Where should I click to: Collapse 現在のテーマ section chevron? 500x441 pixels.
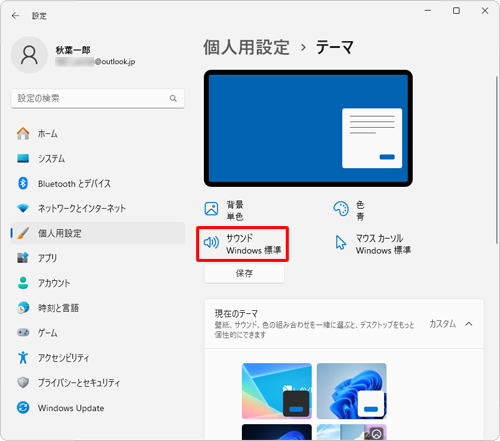coord(469,324)
